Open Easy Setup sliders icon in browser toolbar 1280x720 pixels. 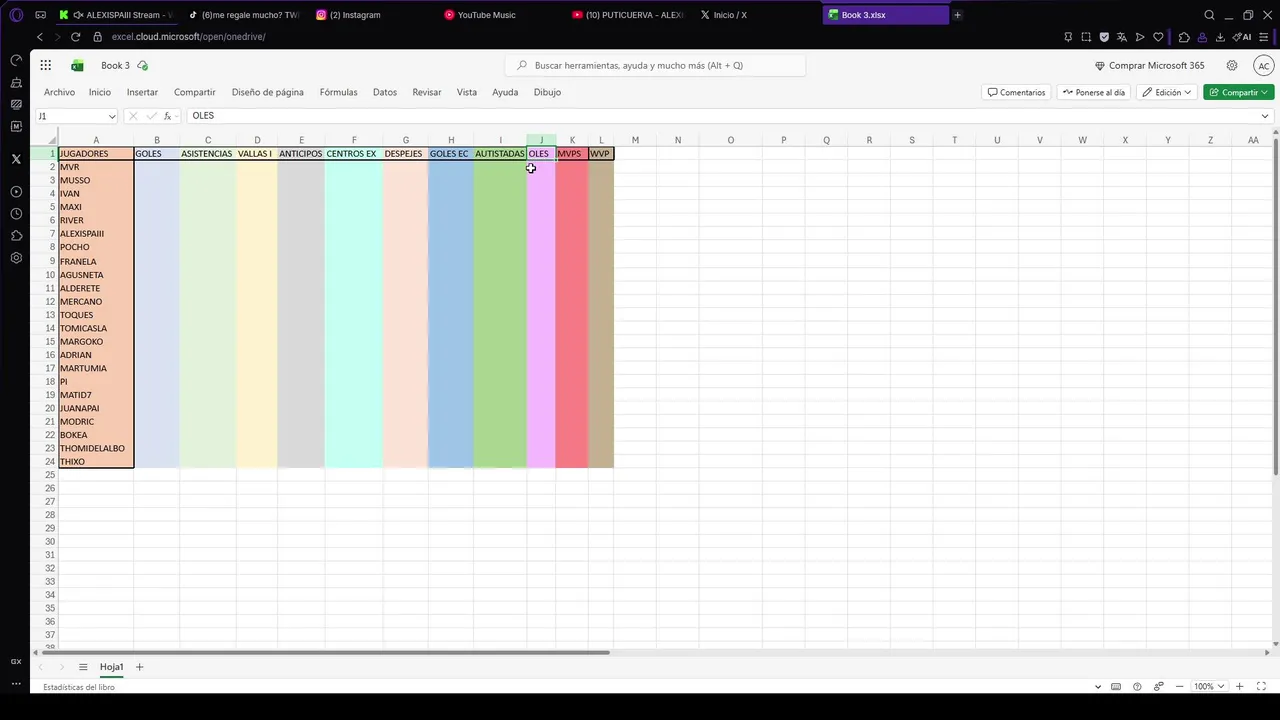point(1265,37)
